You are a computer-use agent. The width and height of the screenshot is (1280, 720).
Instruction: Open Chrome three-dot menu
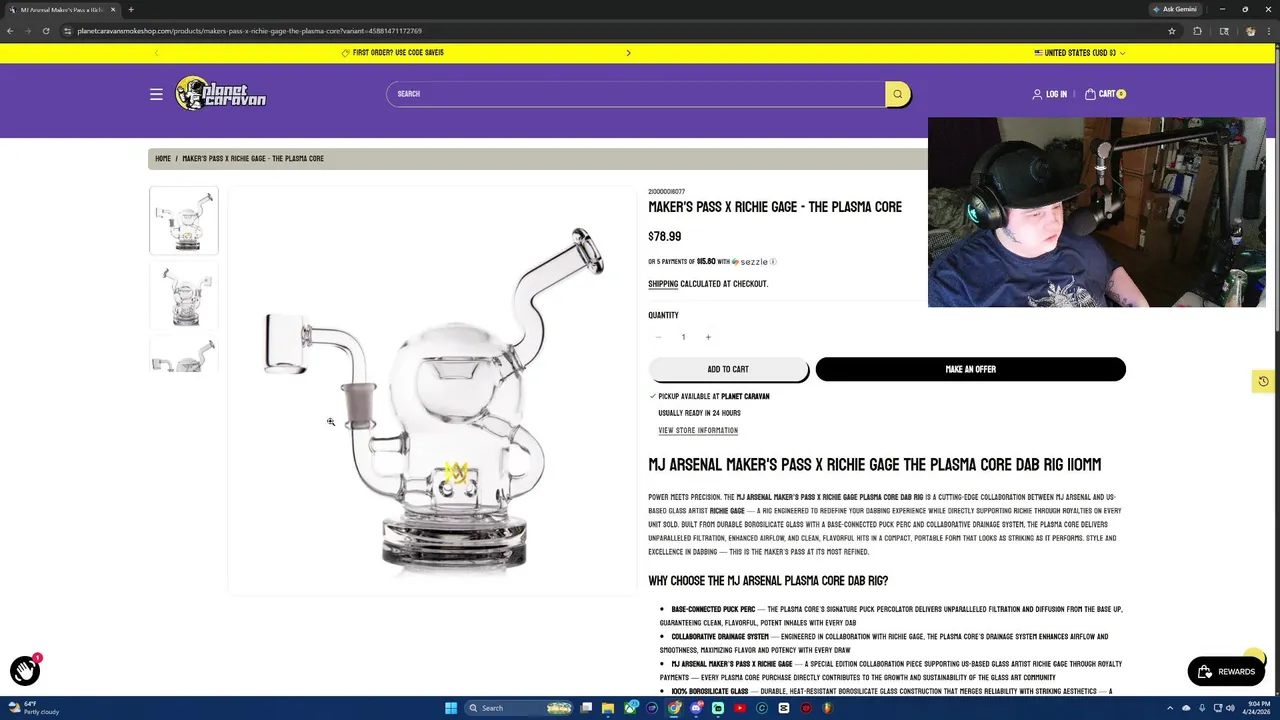pyautogui.click(x=1269, y=31)
